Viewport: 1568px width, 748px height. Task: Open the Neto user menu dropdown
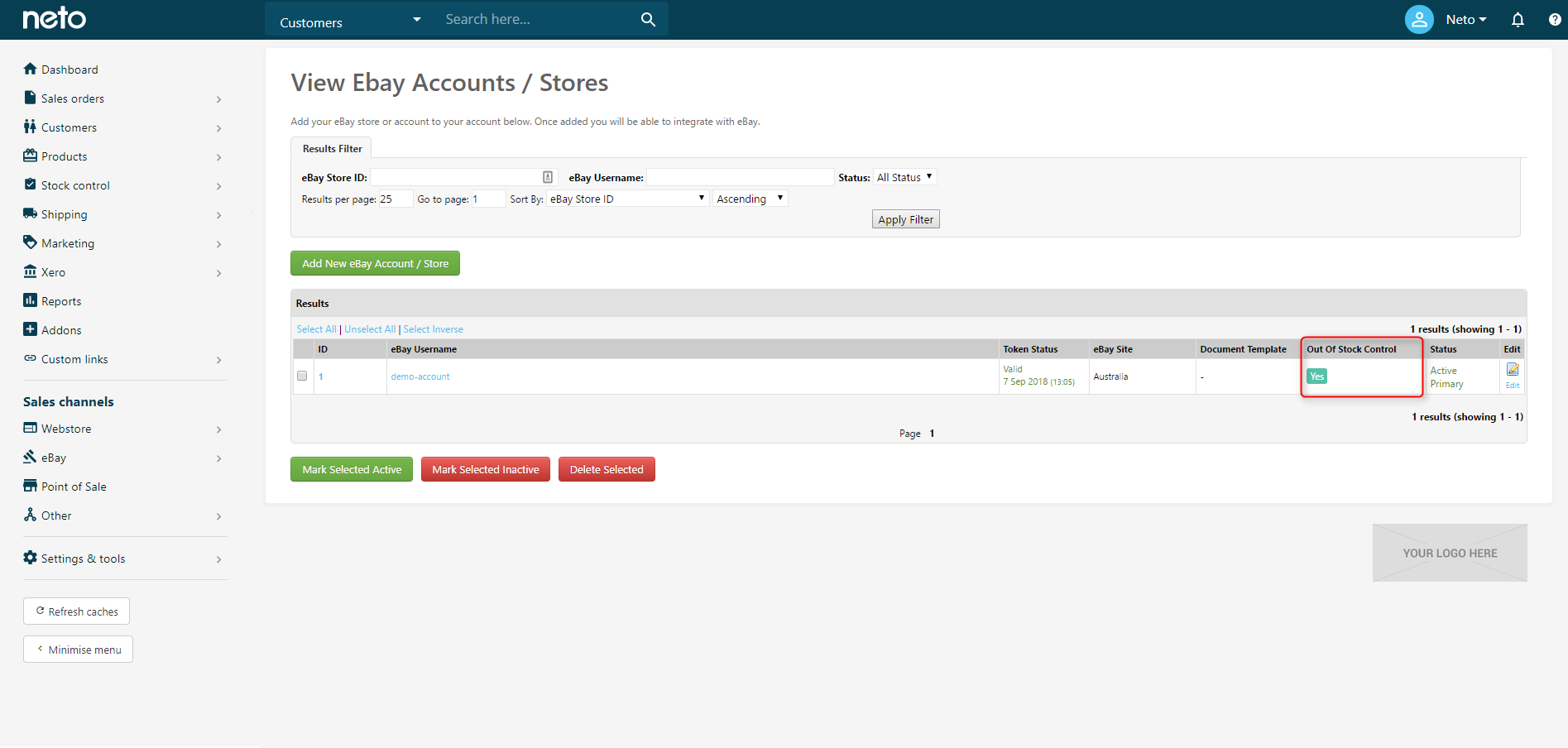coord(1466,19)
